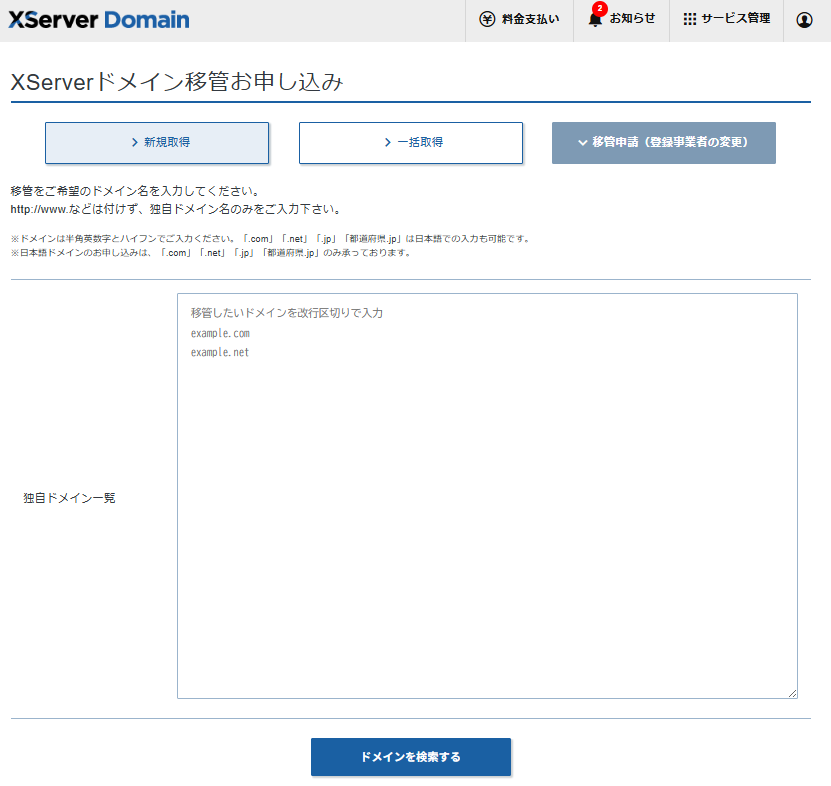Click the red notification badge showing 2
This screenshot has width=831, height=786.
click(x=600, y=9)
